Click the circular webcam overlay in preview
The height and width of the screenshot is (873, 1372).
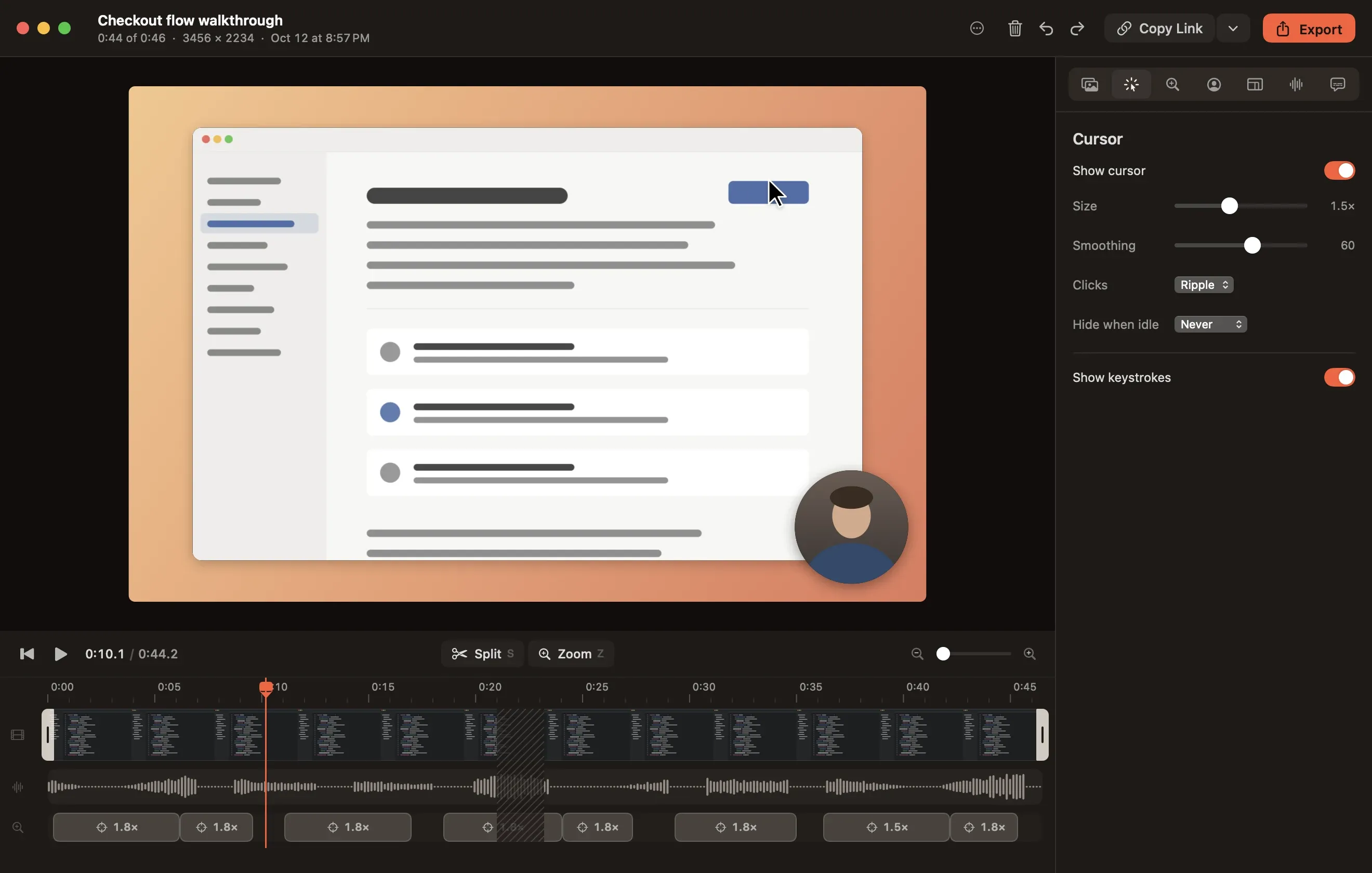851,526
